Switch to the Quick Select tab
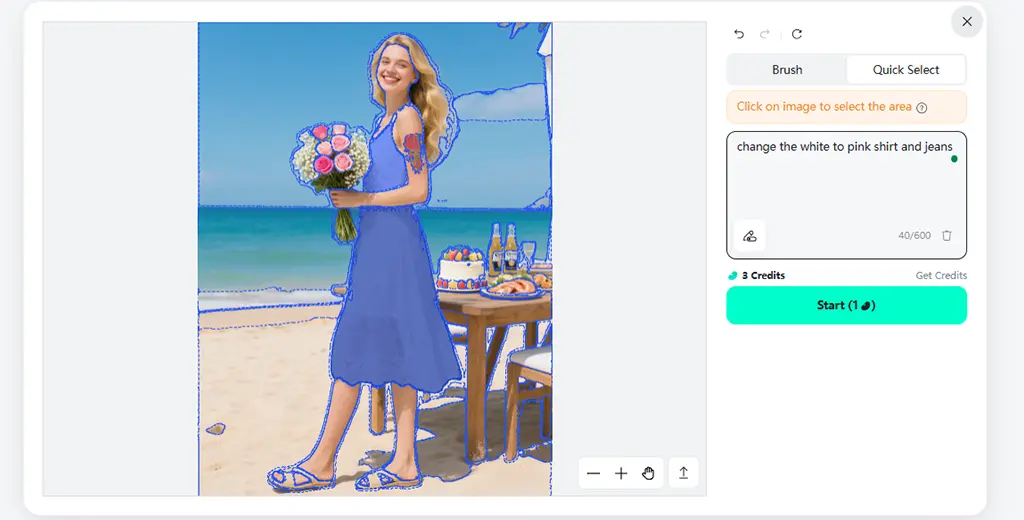The height and width of the screenshot is (520, 1024). pos(906,70)
